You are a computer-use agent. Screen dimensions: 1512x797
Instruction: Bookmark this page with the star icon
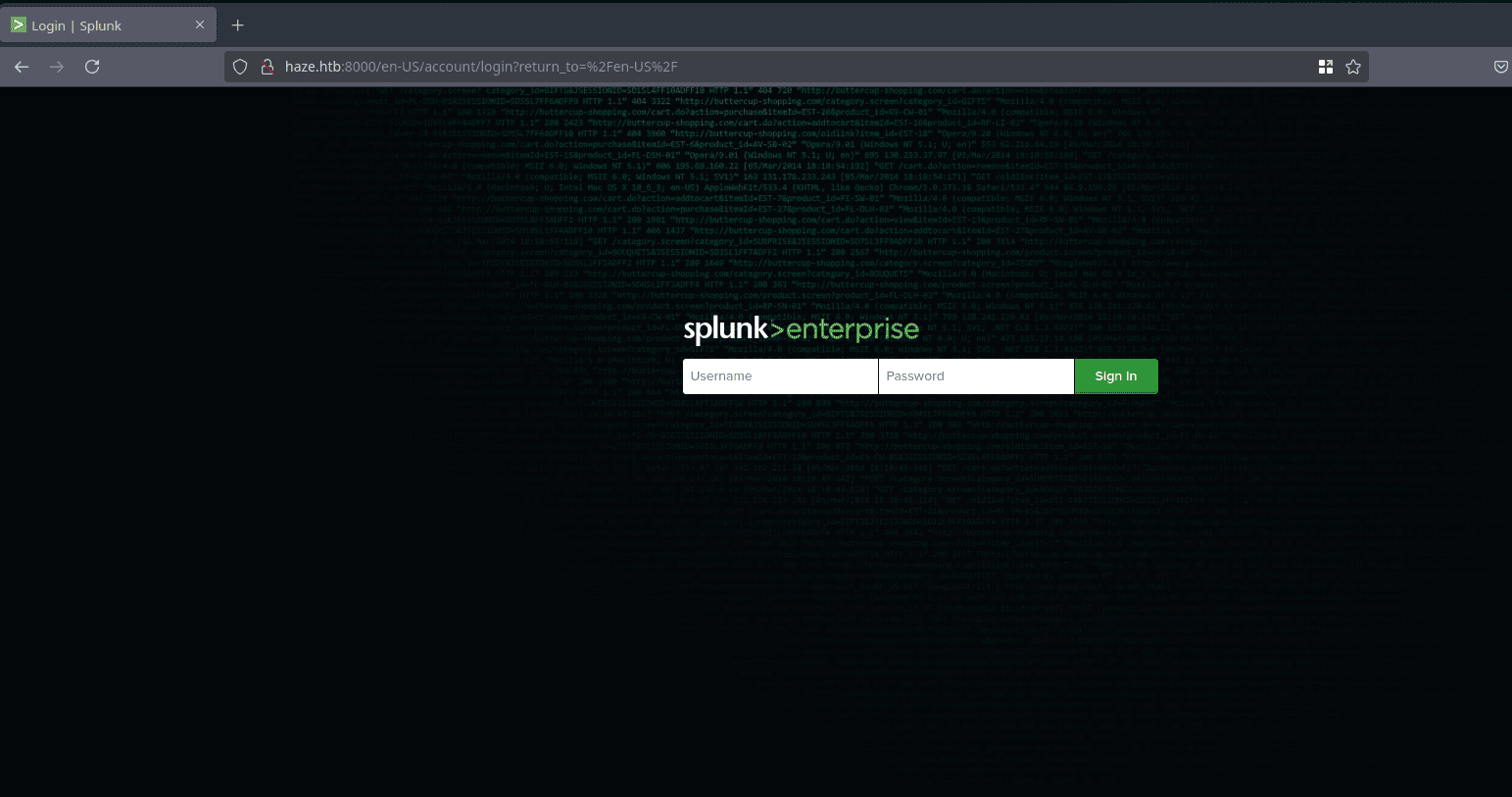pyautogui.click(x=1353, y=67)
